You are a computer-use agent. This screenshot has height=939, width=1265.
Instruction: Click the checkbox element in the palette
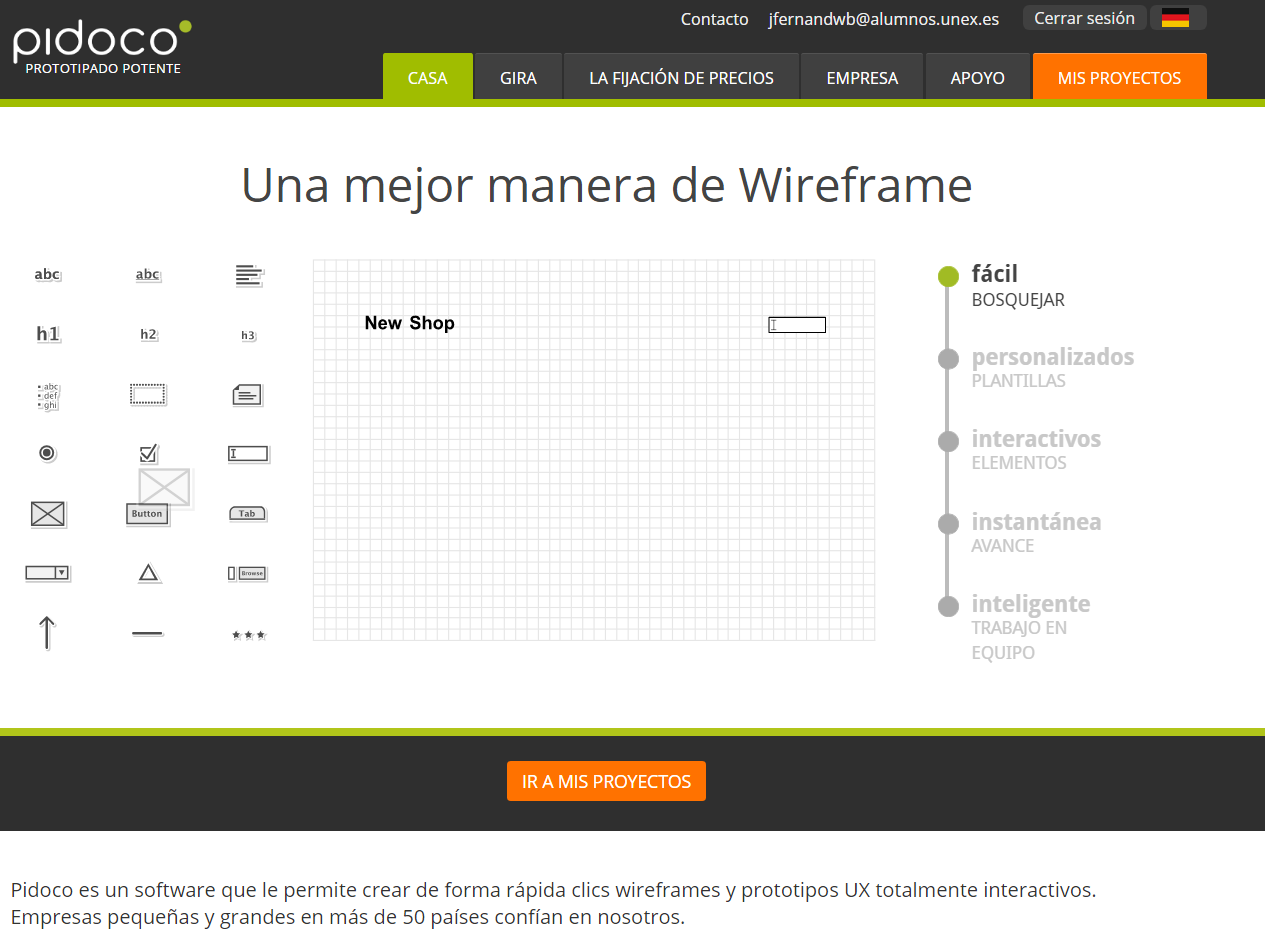[x=148, y=452]
